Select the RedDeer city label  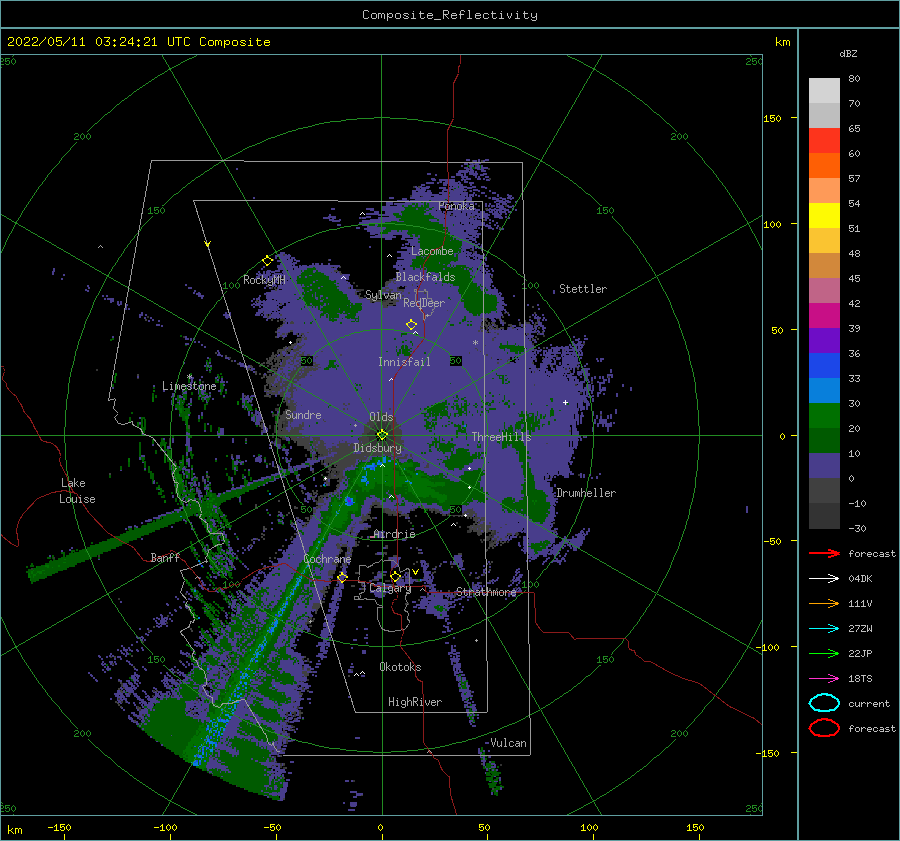[424, 303]
